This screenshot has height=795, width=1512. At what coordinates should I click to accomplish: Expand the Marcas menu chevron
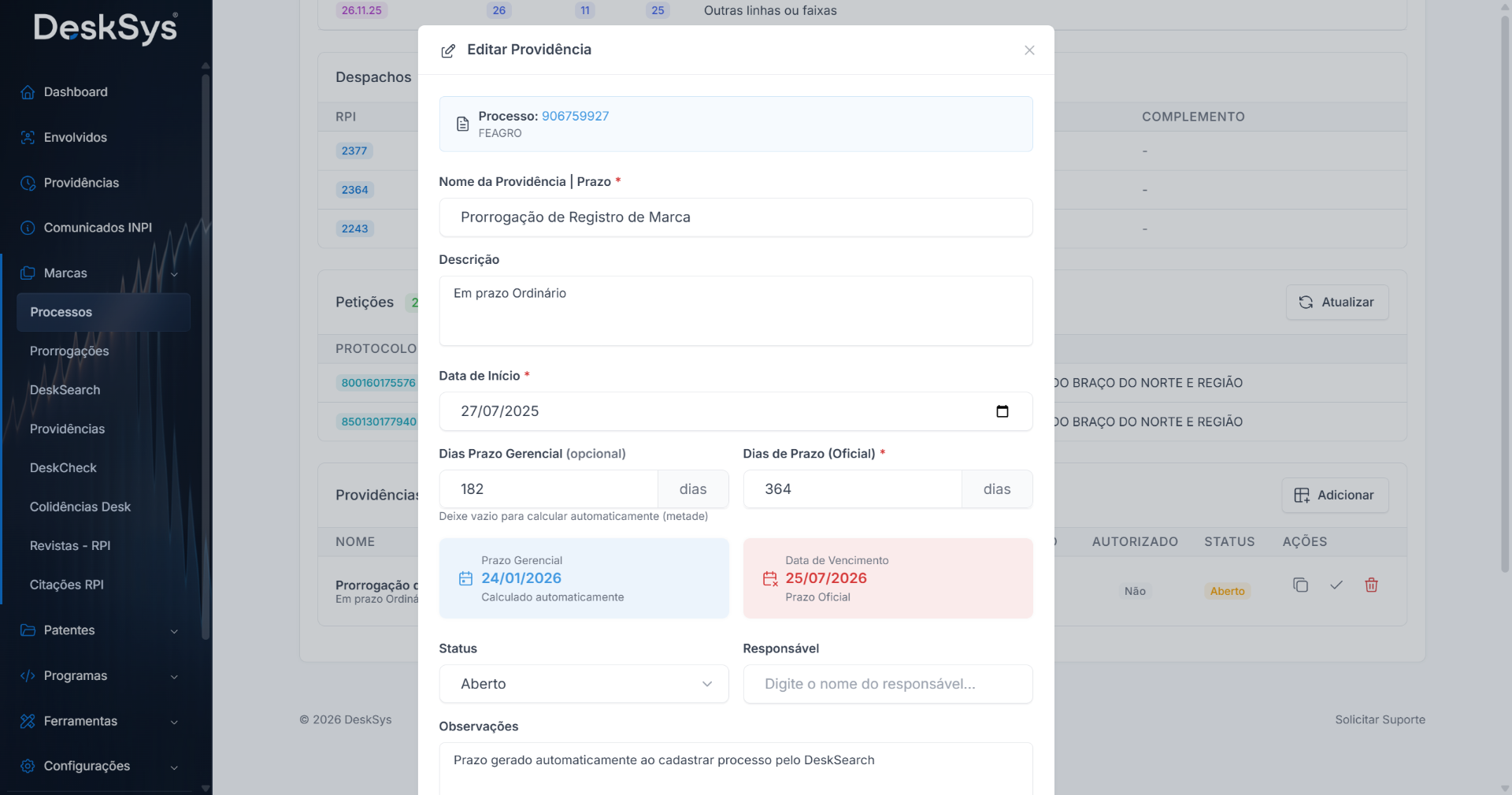(174, 273)
